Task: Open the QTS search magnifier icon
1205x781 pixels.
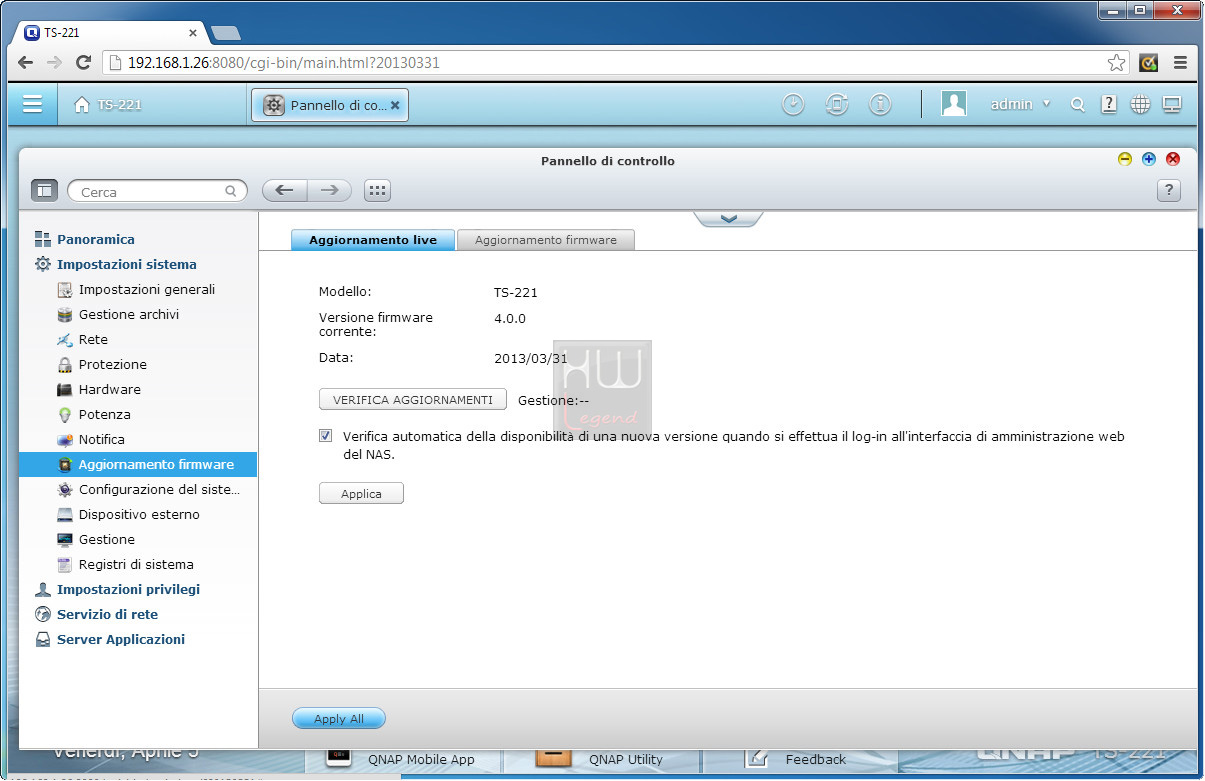Action: 1077,104
